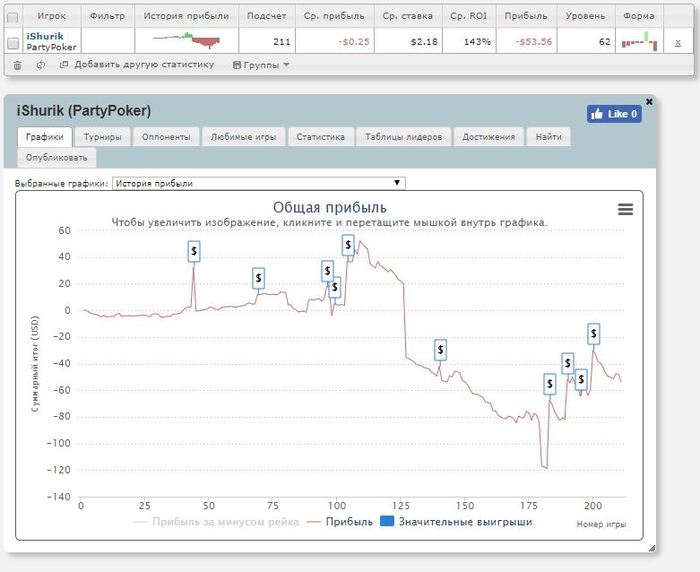Remove the iShurik row via the x link
This screenshot has width=700, height=572.
pyautogui.click(x=678, y=42)
